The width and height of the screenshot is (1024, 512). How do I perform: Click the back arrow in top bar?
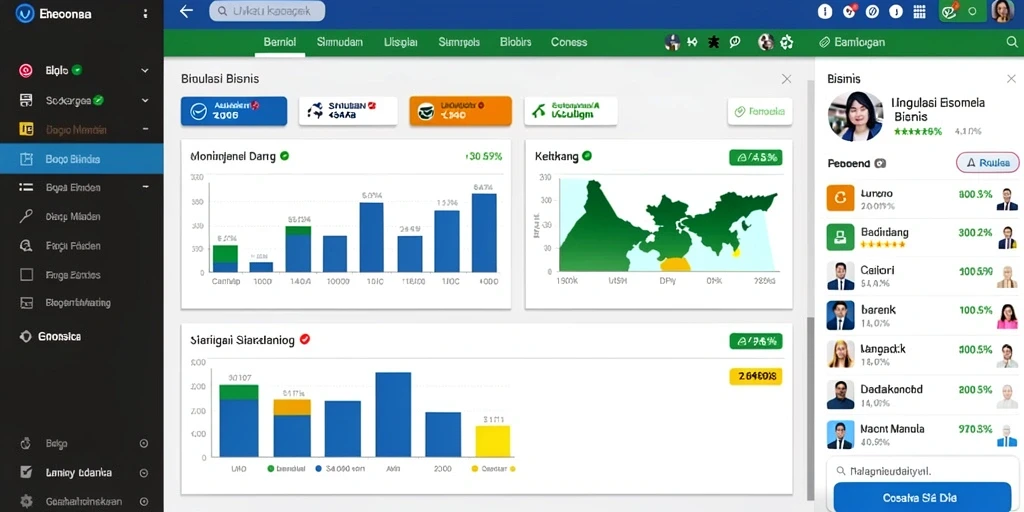[186, 11]
